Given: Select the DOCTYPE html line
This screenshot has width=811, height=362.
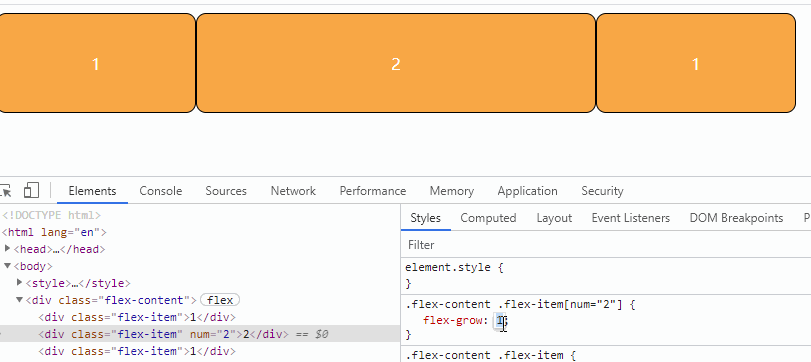Looking at the screenshot, I should 52,215.
